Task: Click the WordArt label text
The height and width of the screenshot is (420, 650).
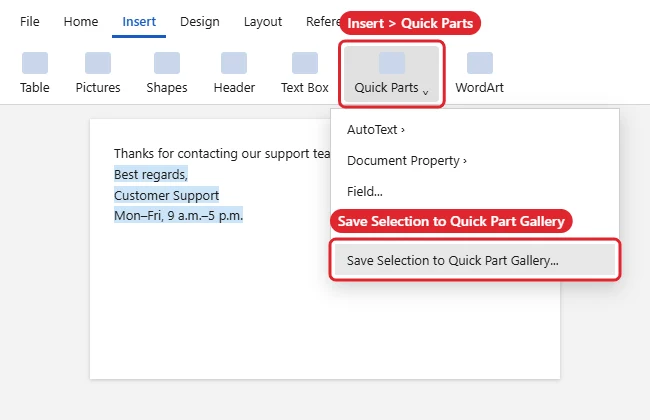Action: [480, 87]
